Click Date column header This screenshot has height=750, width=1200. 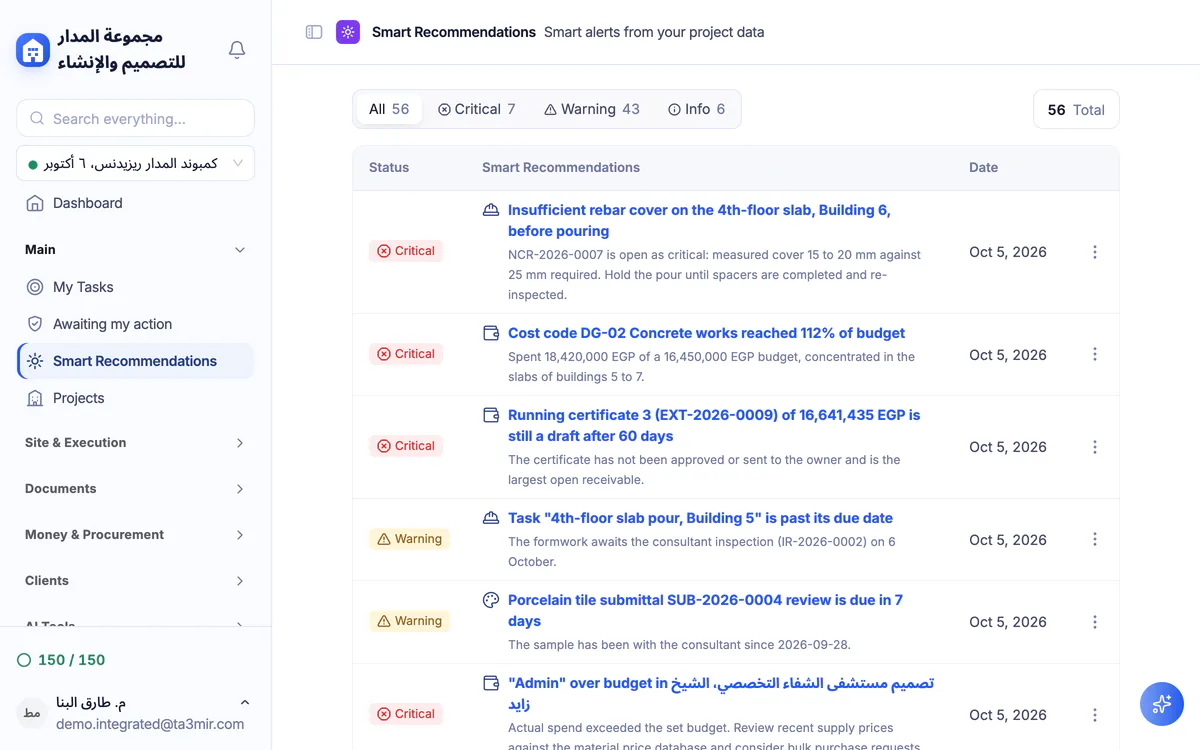coord(983,167)
